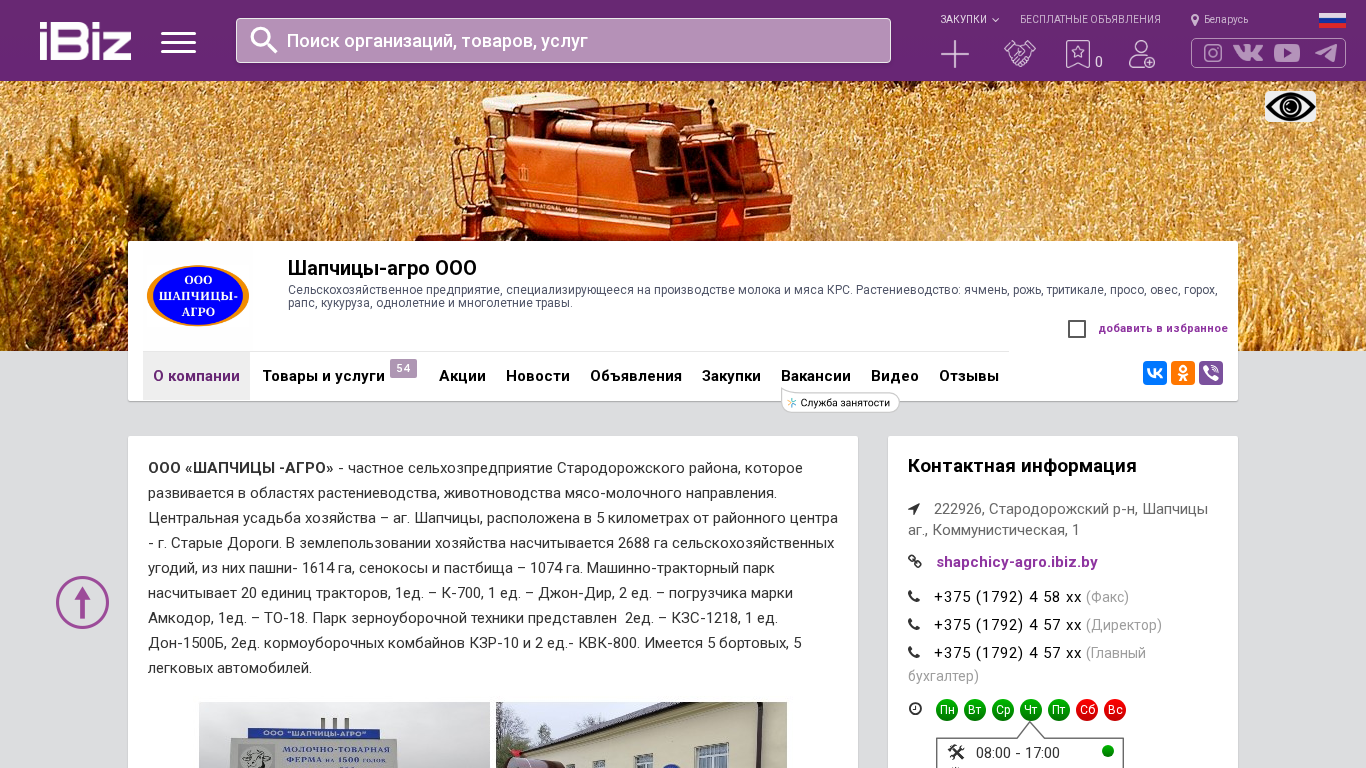Open the VK icon in header
1366x768 pixels.
click(1248, 53)
